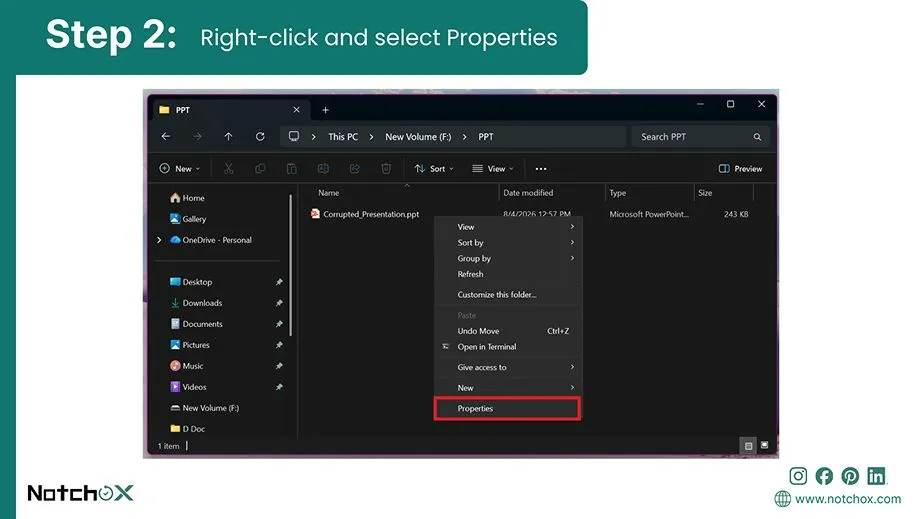Screen dimensions: 922x519
Task: Click chevron after This PC in breadcrumb
Action: [372, 137]
